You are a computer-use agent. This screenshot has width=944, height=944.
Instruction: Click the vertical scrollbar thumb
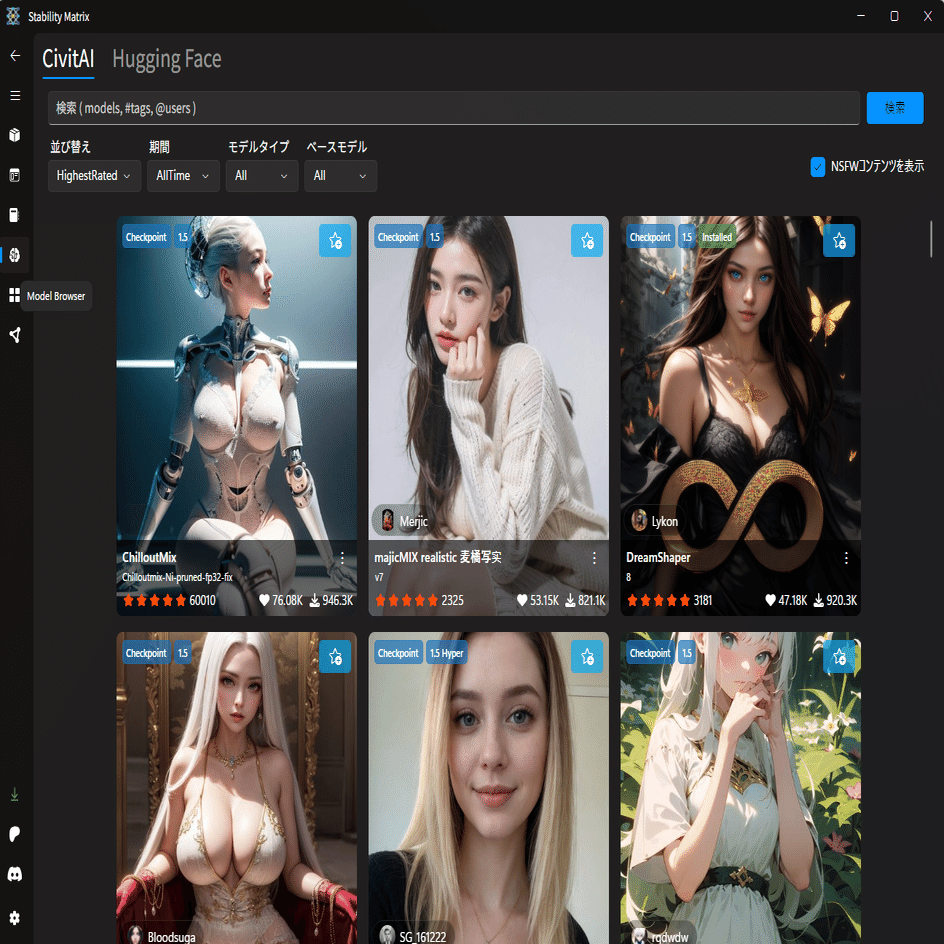coord(931,239)
